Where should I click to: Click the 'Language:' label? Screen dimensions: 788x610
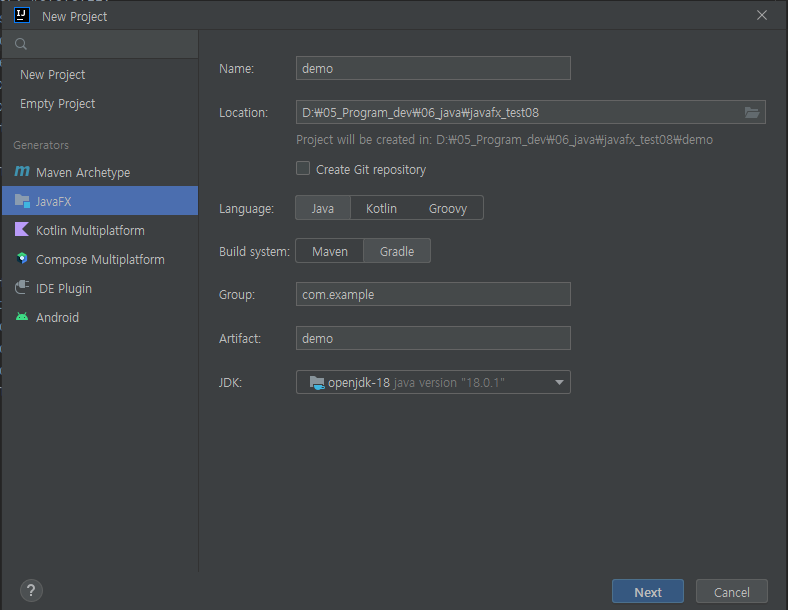(x=246, y=209)
